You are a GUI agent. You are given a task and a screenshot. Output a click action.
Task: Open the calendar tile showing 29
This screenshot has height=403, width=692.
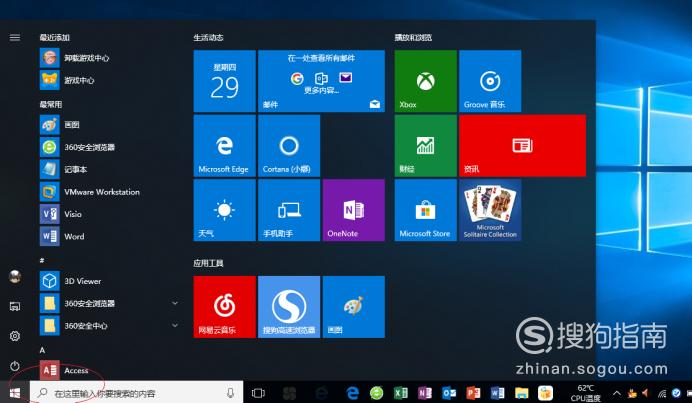tap(225, 81)
